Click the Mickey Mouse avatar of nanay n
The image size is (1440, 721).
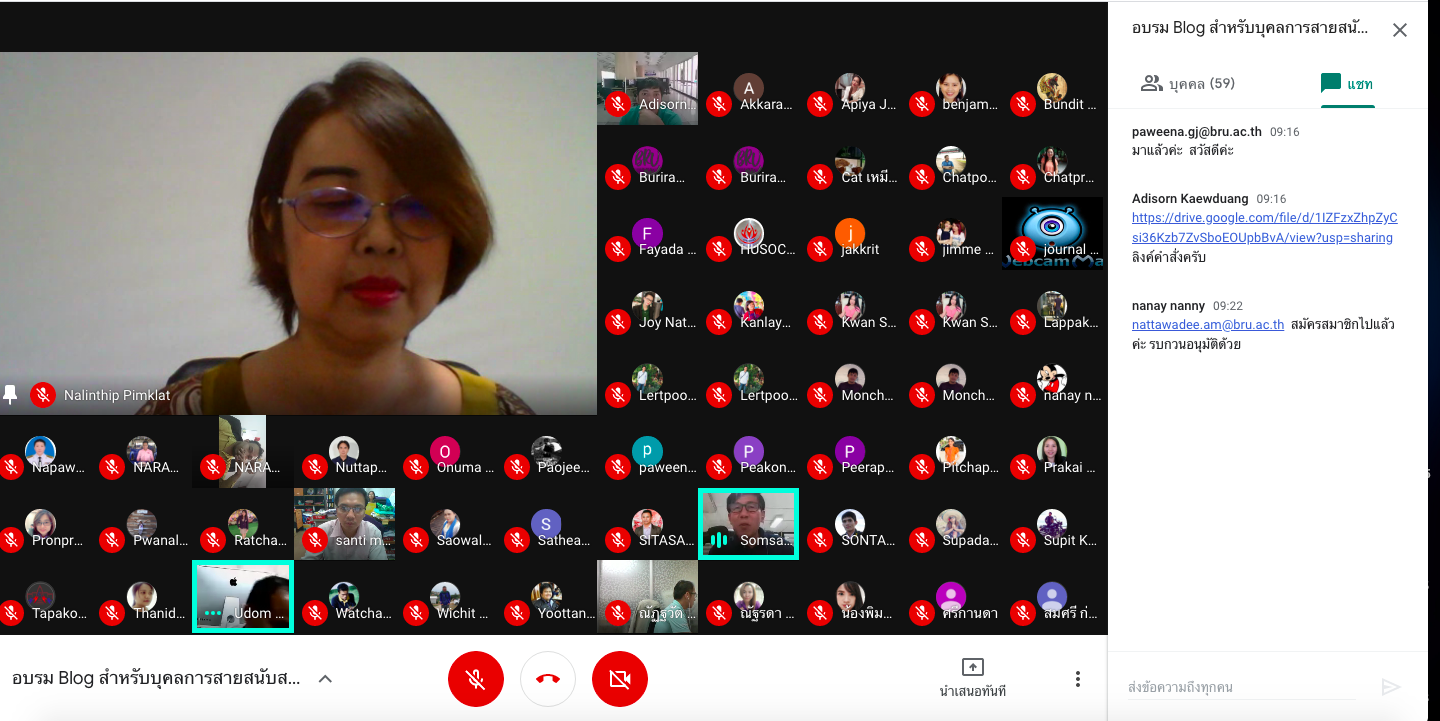pyautogui.click(x=1052, y=378)
